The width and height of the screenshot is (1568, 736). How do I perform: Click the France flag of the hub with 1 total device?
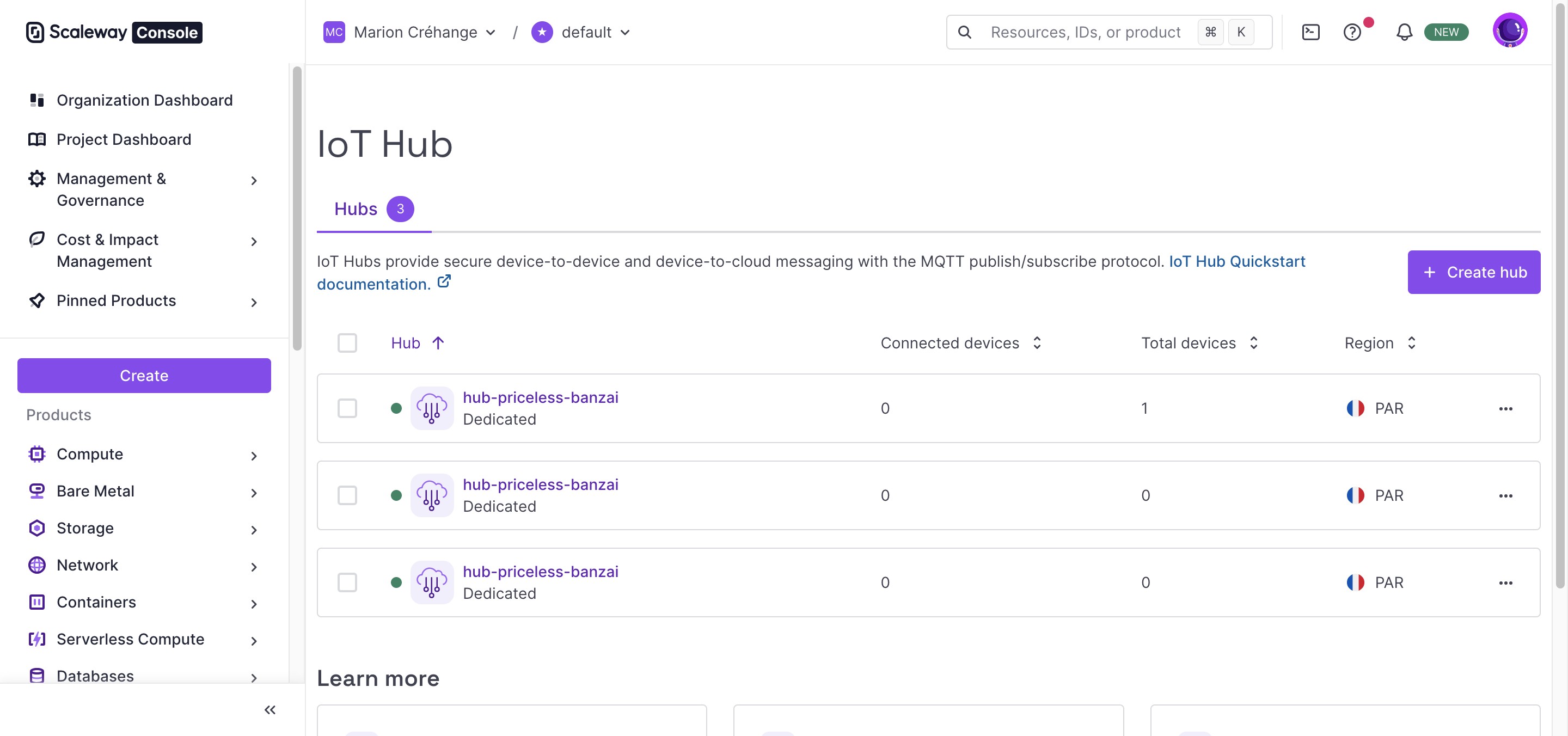coord(1355,408)
